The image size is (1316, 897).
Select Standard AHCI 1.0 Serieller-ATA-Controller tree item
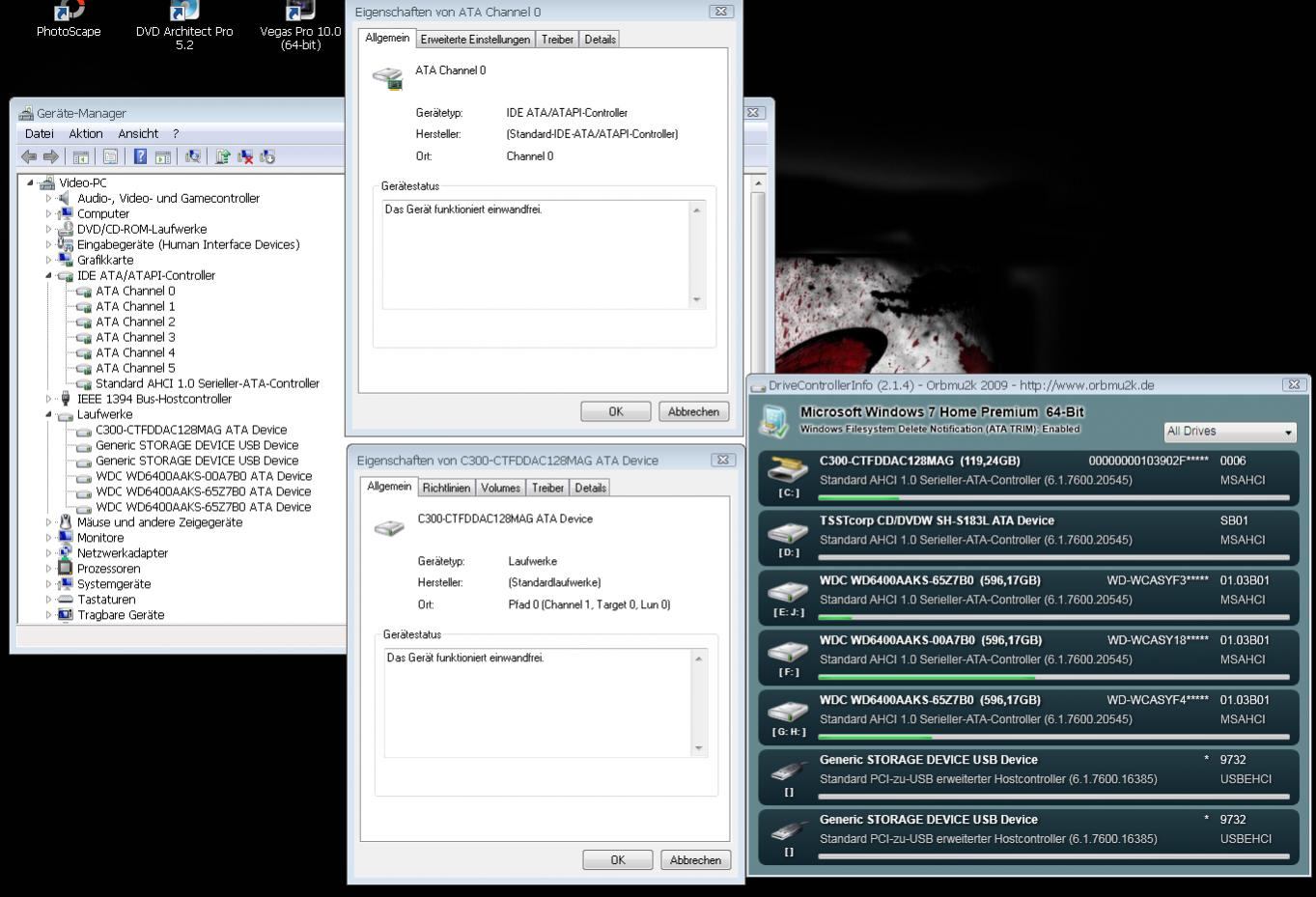(x=207, y=383)
